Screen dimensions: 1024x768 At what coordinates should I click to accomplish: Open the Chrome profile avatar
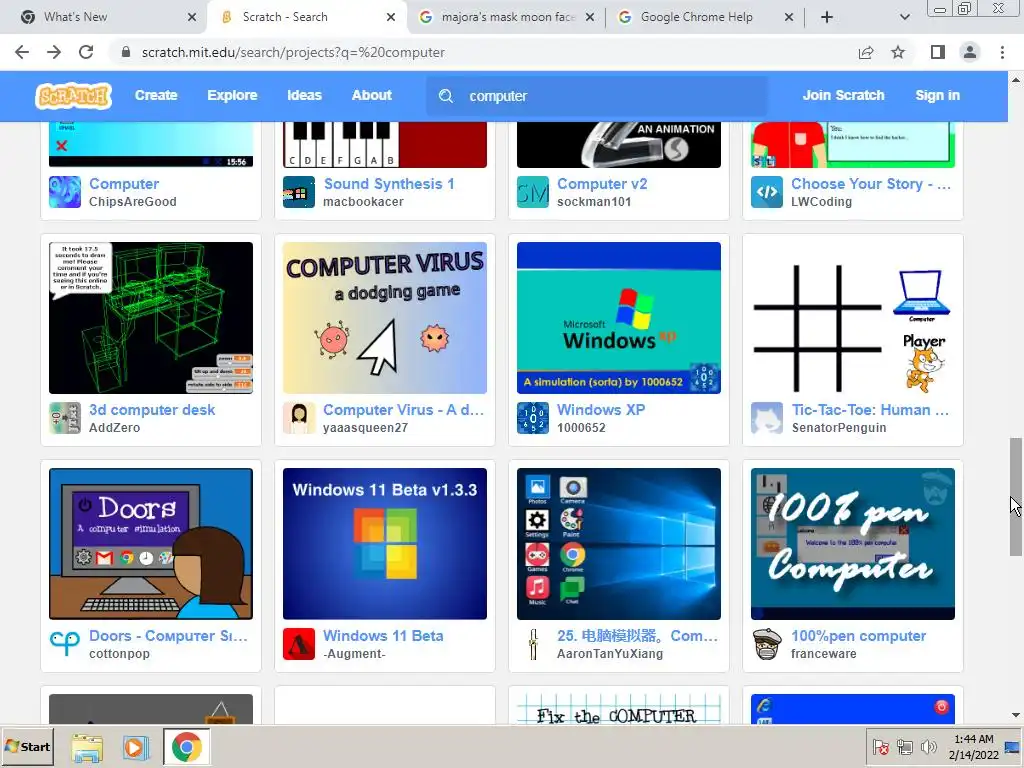970,52
